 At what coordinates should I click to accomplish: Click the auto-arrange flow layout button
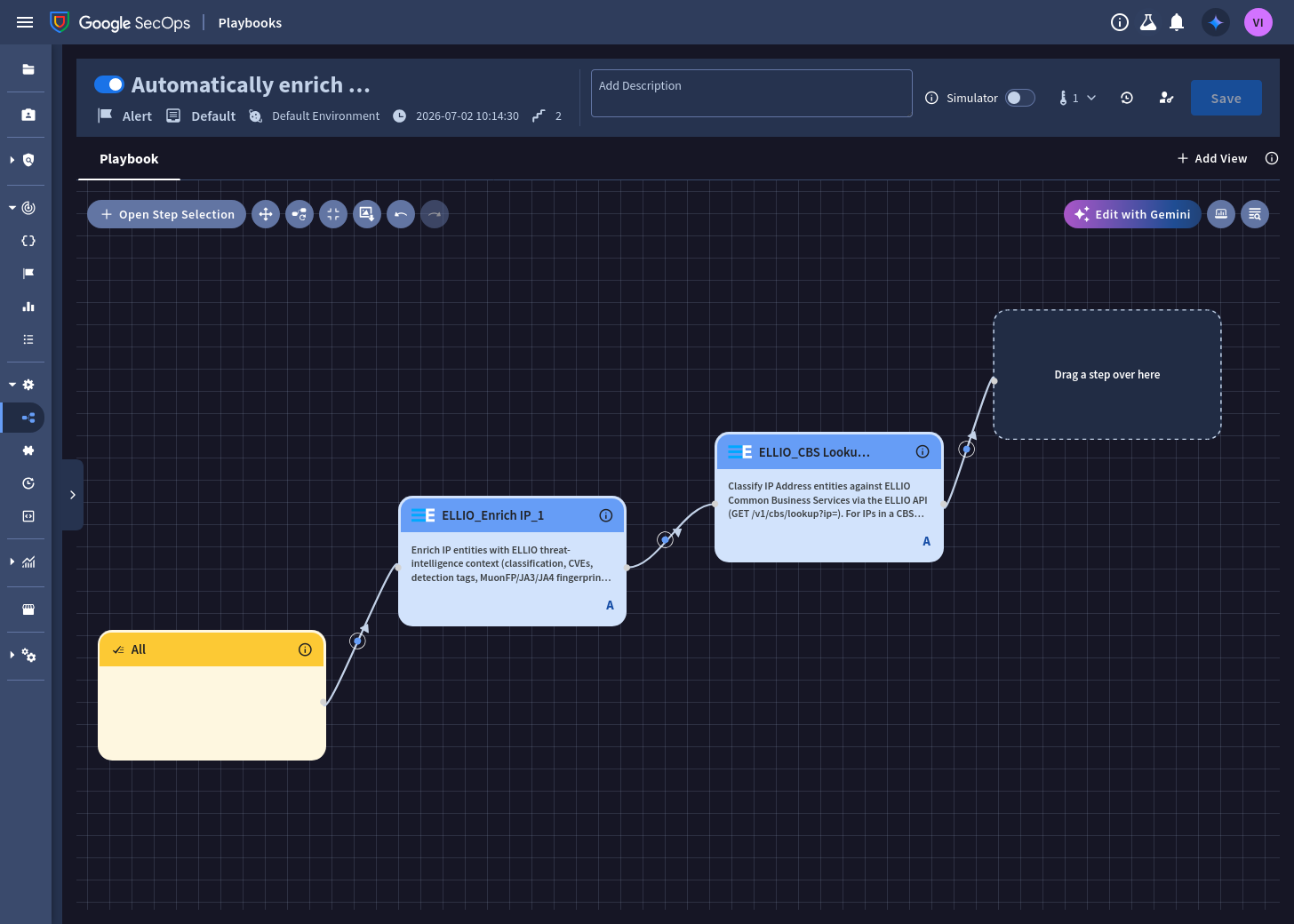(300, 214)
